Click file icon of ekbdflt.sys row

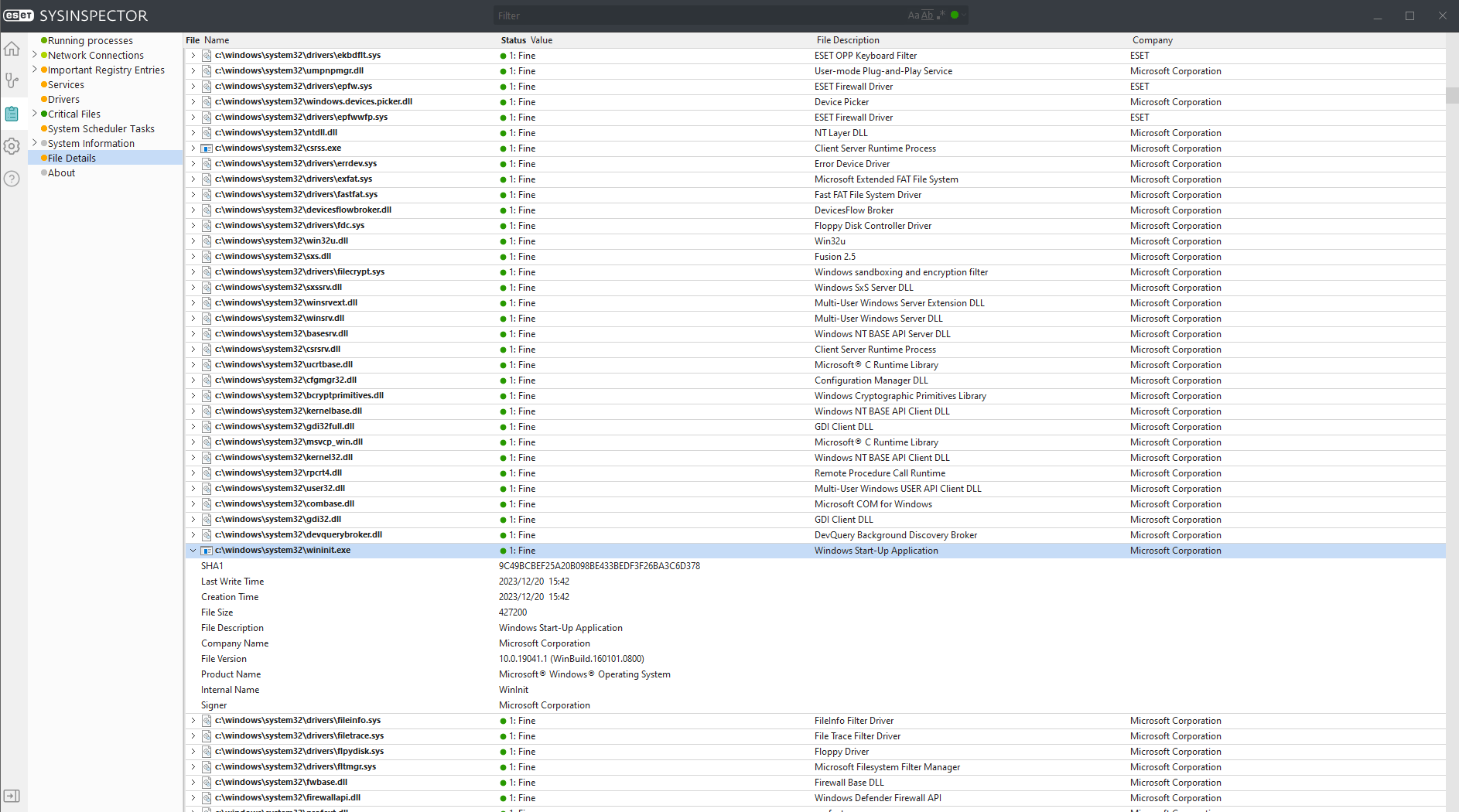(207, 56)
